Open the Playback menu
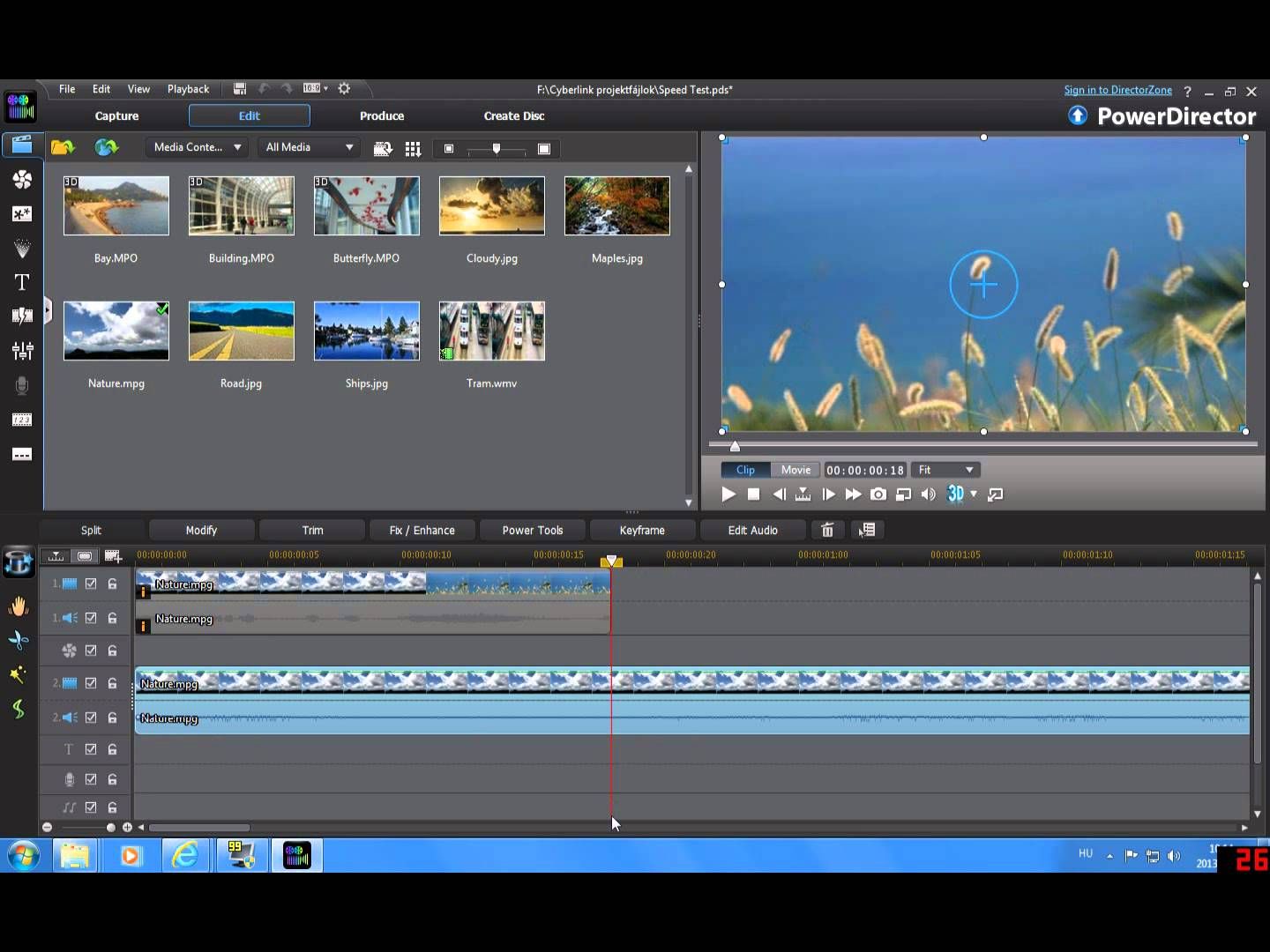Viewport: 1270px width, 952px height. point(188,89)
